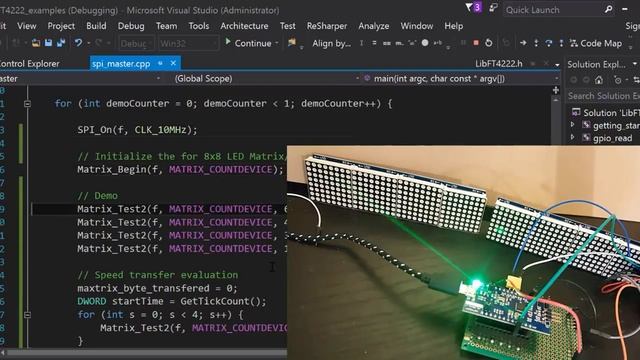Restart debugging via the circular arrow

click(x=489, y=43)
